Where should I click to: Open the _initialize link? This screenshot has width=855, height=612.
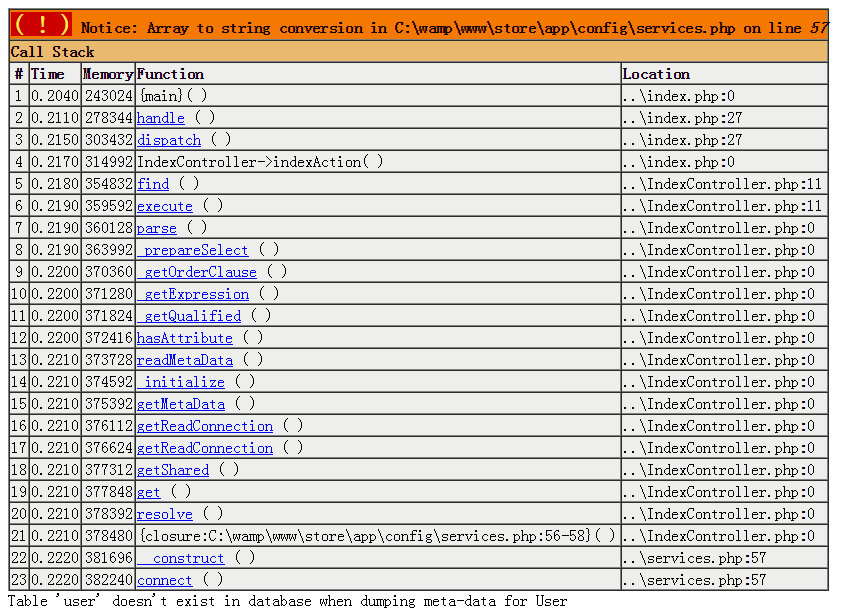[x=180, y=382]
